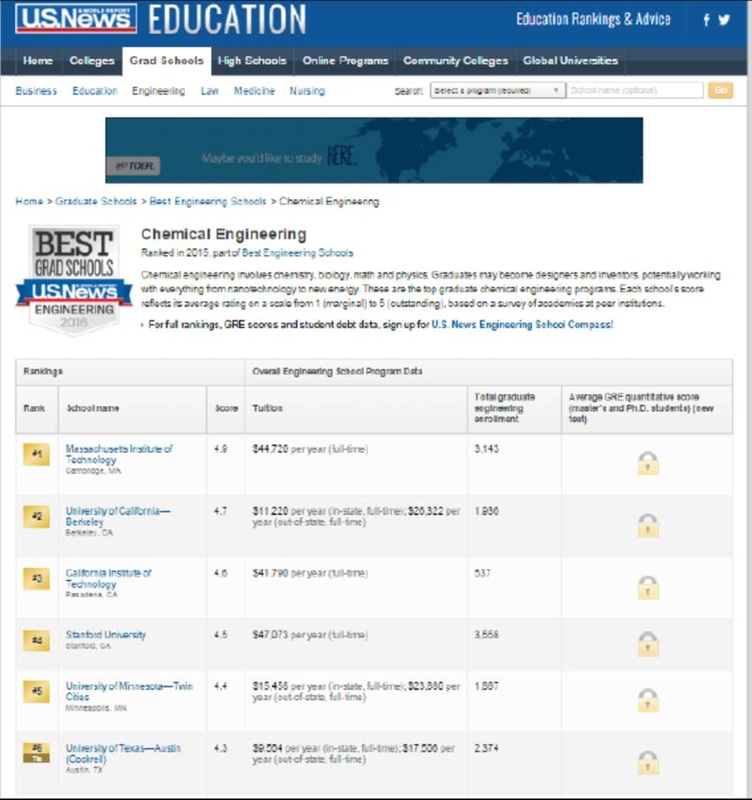Click the Facebook icon in the header
Image resolution: width=752 pixels, height=800 pixels.
(x=707, y=20)
